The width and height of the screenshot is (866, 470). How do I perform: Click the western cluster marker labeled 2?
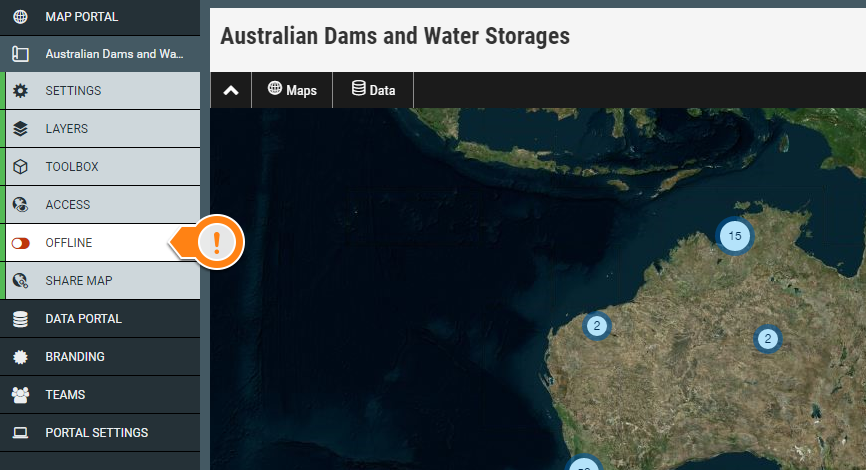(596, 326)
